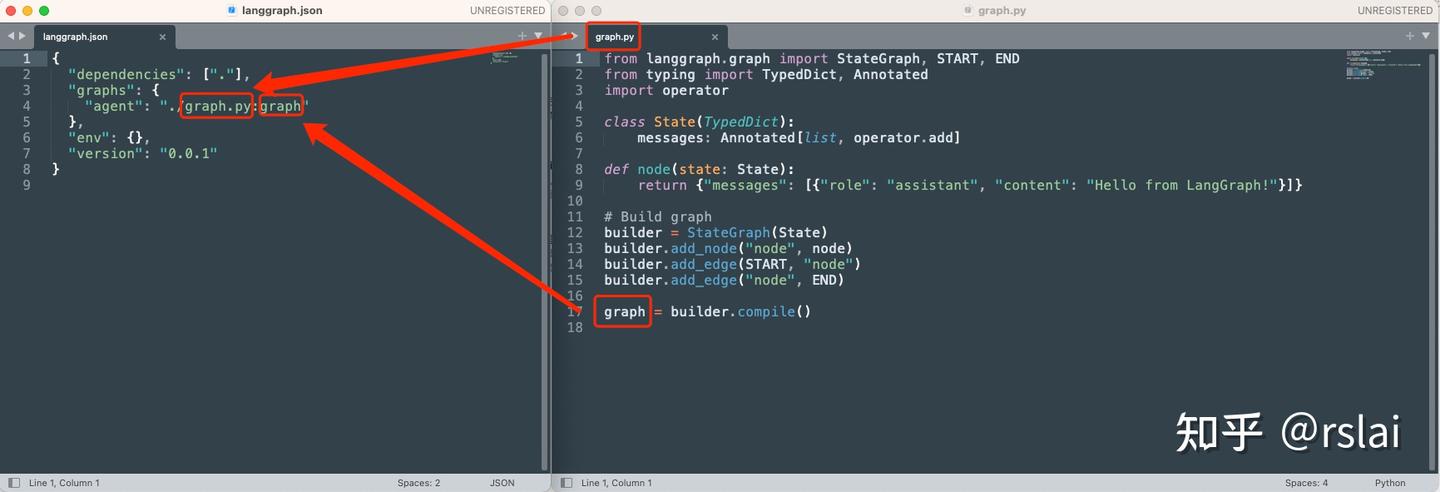Viewport: 1440px width, 492px height.
Task: Toggle the sidebar icon in langgraph.json status bar
Action: click(13, 483)
